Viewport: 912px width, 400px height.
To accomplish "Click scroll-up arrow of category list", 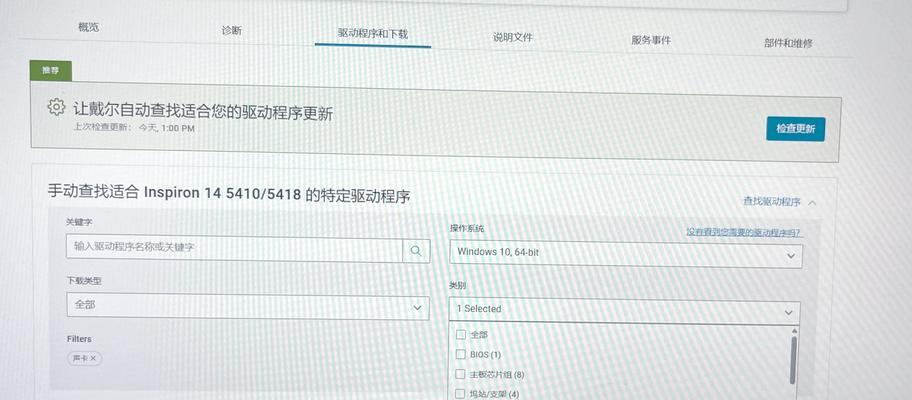I will (794, 330).
